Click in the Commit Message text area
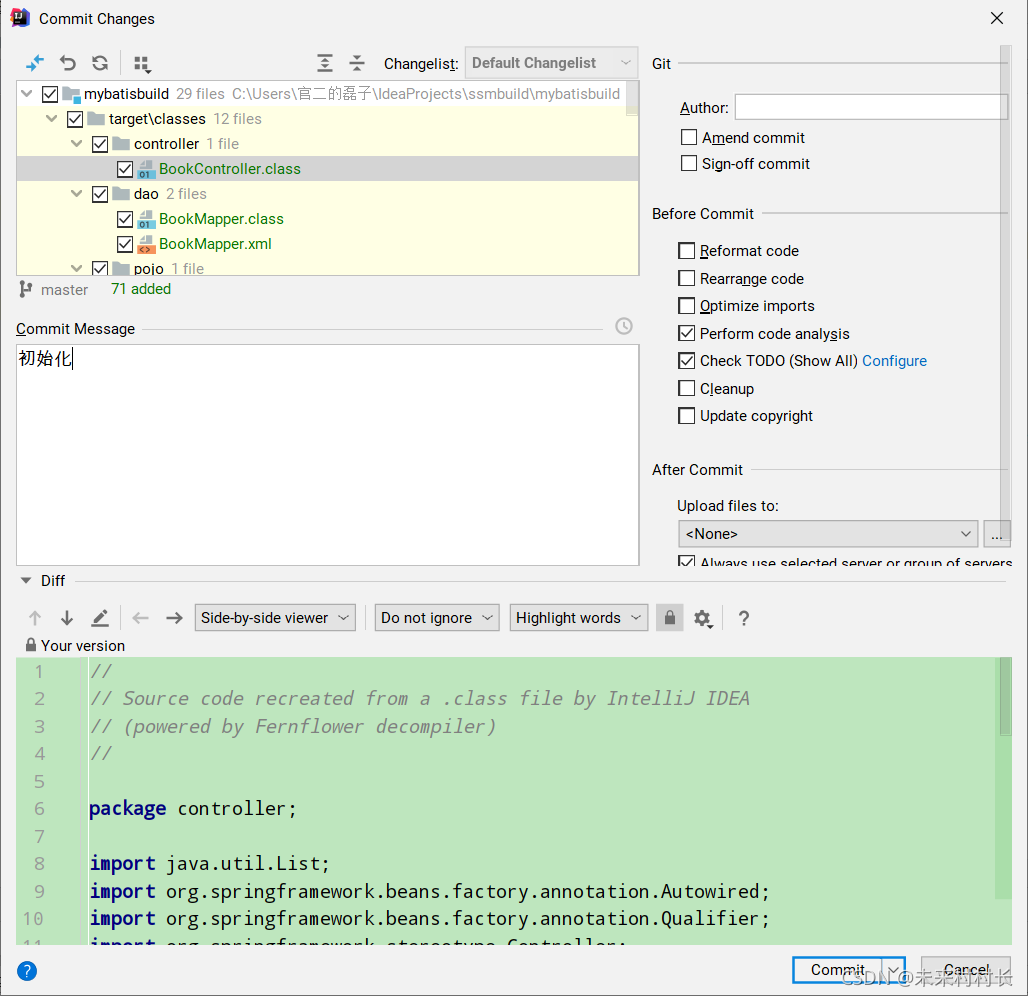 [x=327, y=454]
